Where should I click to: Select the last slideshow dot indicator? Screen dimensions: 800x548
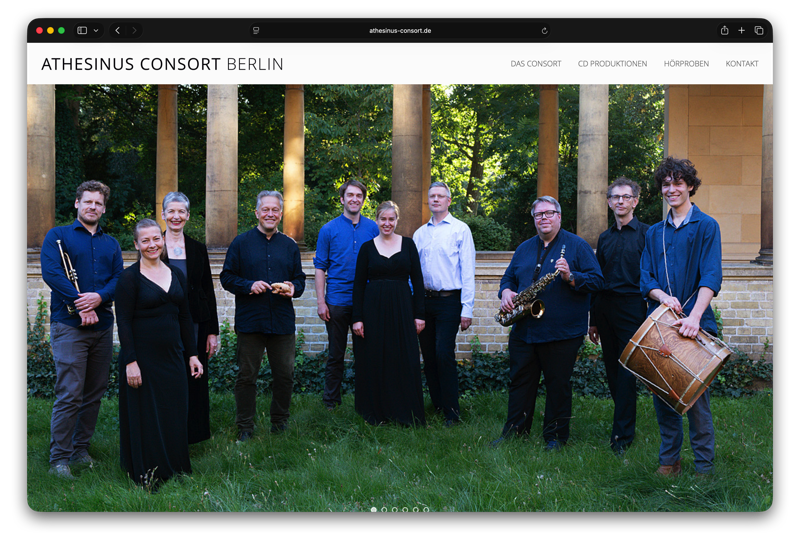[x=426, y=509]
